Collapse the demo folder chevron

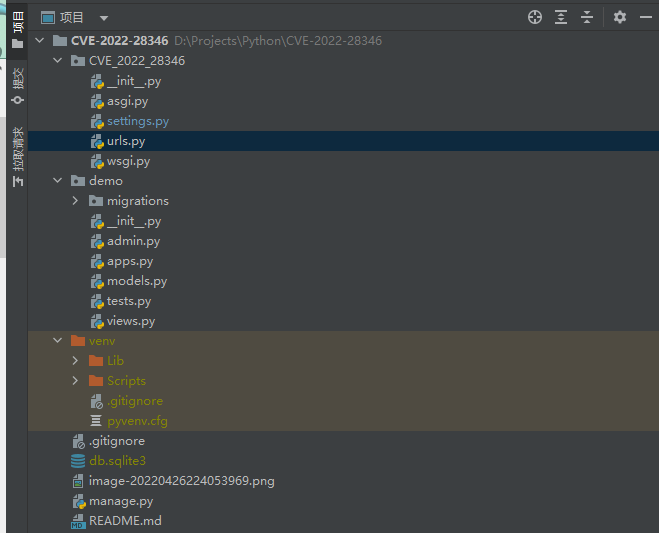point(58,181)
